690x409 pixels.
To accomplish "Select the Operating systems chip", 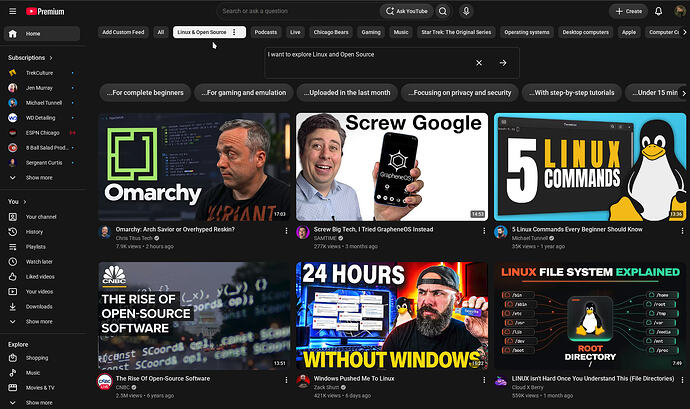I will [527, 32].
